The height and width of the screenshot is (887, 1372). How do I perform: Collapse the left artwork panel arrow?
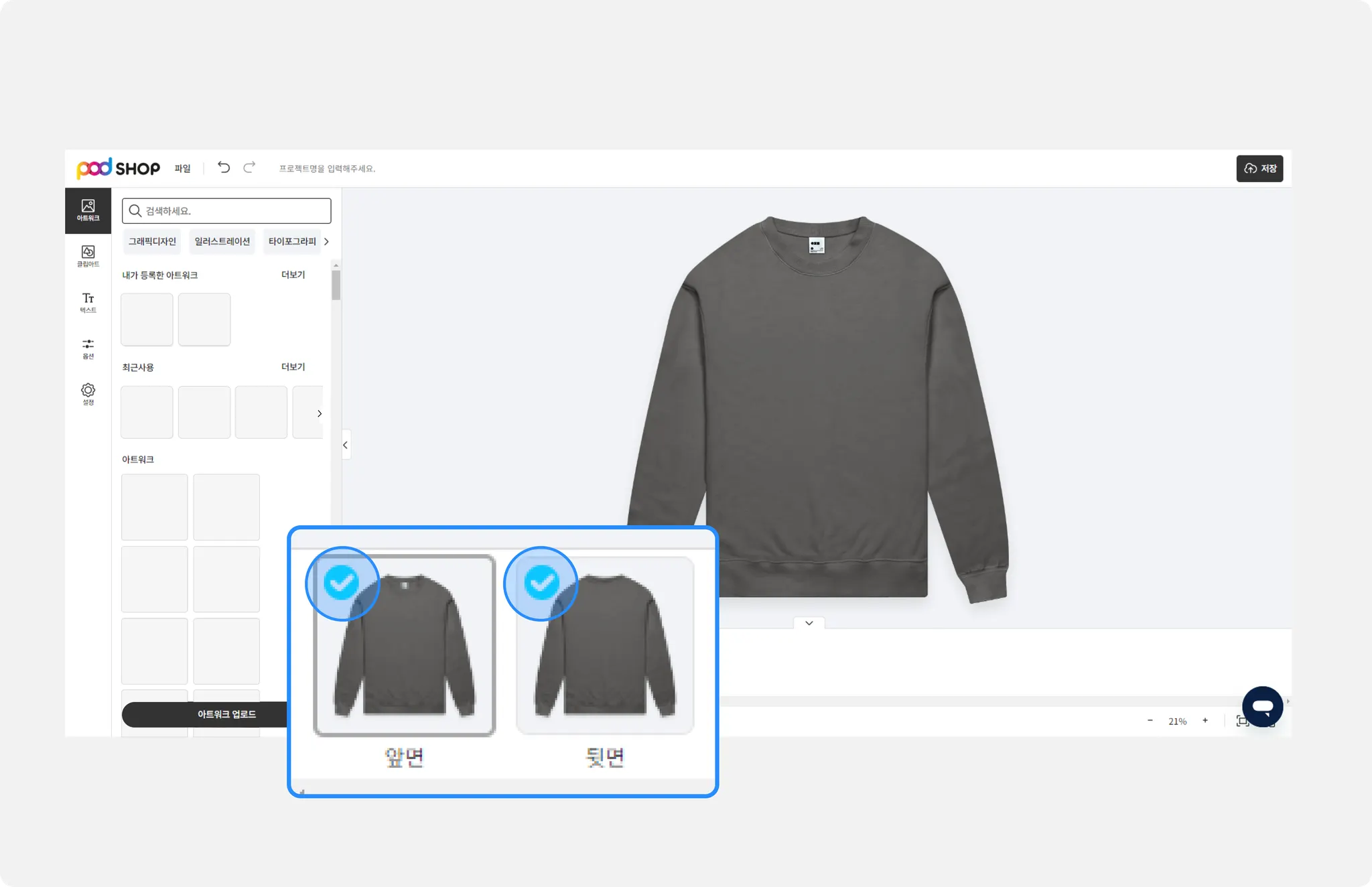pyautogui.click(x=346, y=445)
